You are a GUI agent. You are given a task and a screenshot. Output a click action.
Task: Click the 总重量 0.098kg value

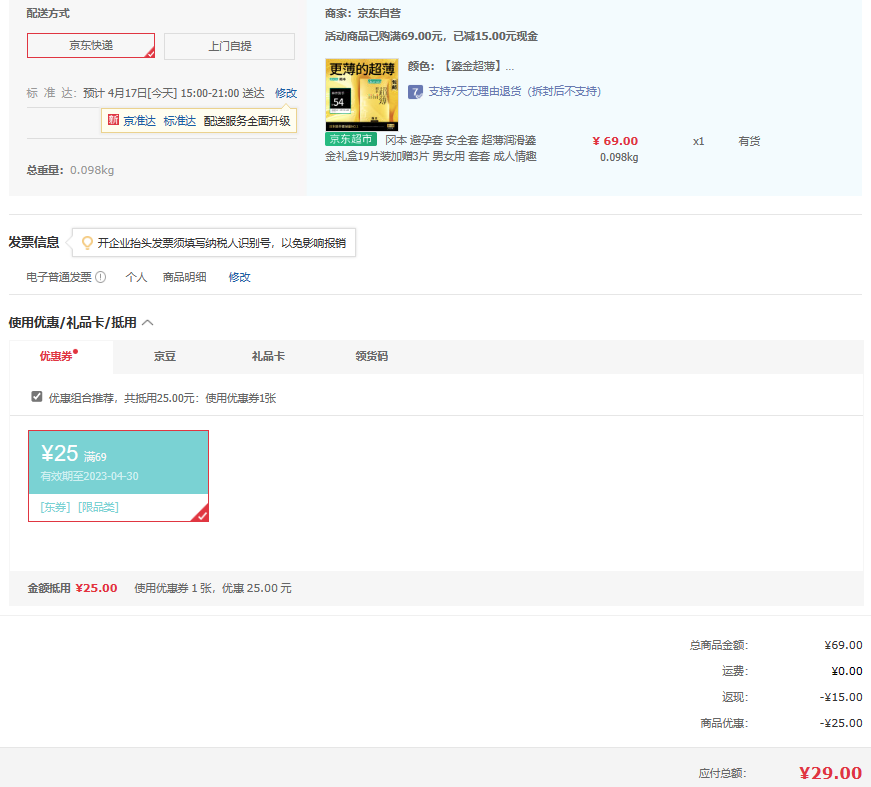click(x=92, y=171)
